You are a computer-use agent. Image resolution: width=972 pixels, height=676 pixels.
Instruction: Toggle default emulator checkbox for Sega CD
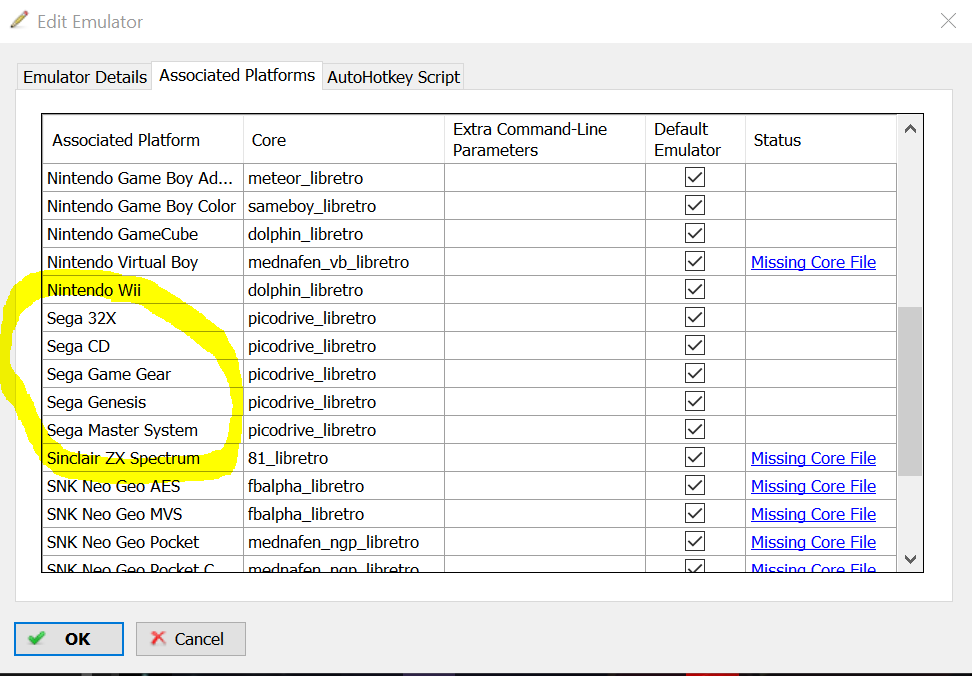tap(695, 345)
